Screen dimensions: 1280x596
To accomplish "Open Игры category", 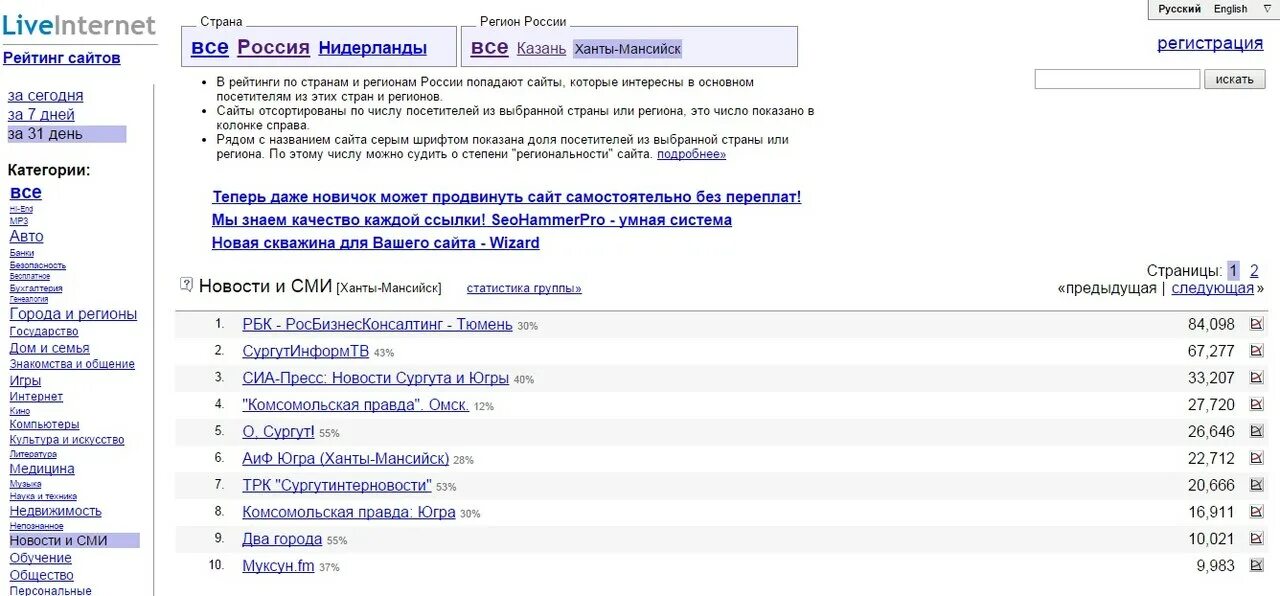I will point(25,381).
